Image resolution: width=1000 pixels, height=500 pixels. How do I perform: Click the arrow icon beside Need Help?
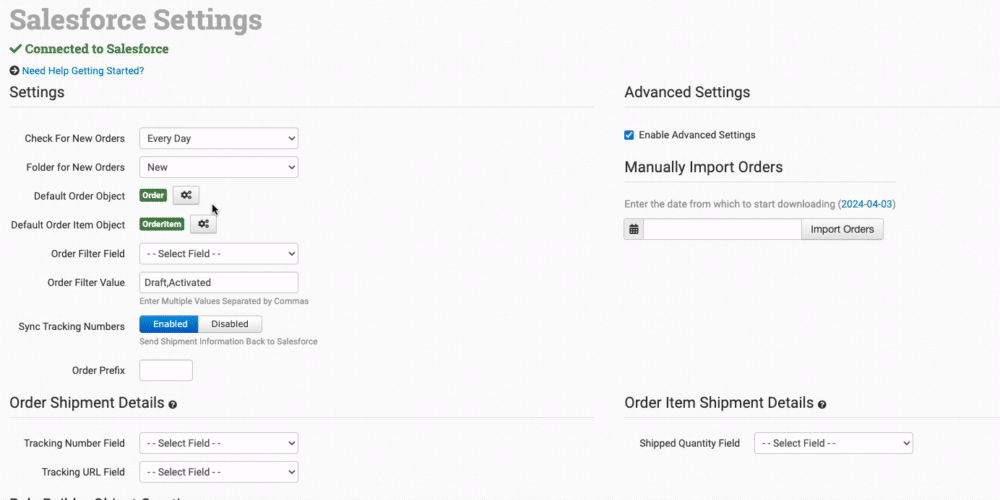coord(14,71)
